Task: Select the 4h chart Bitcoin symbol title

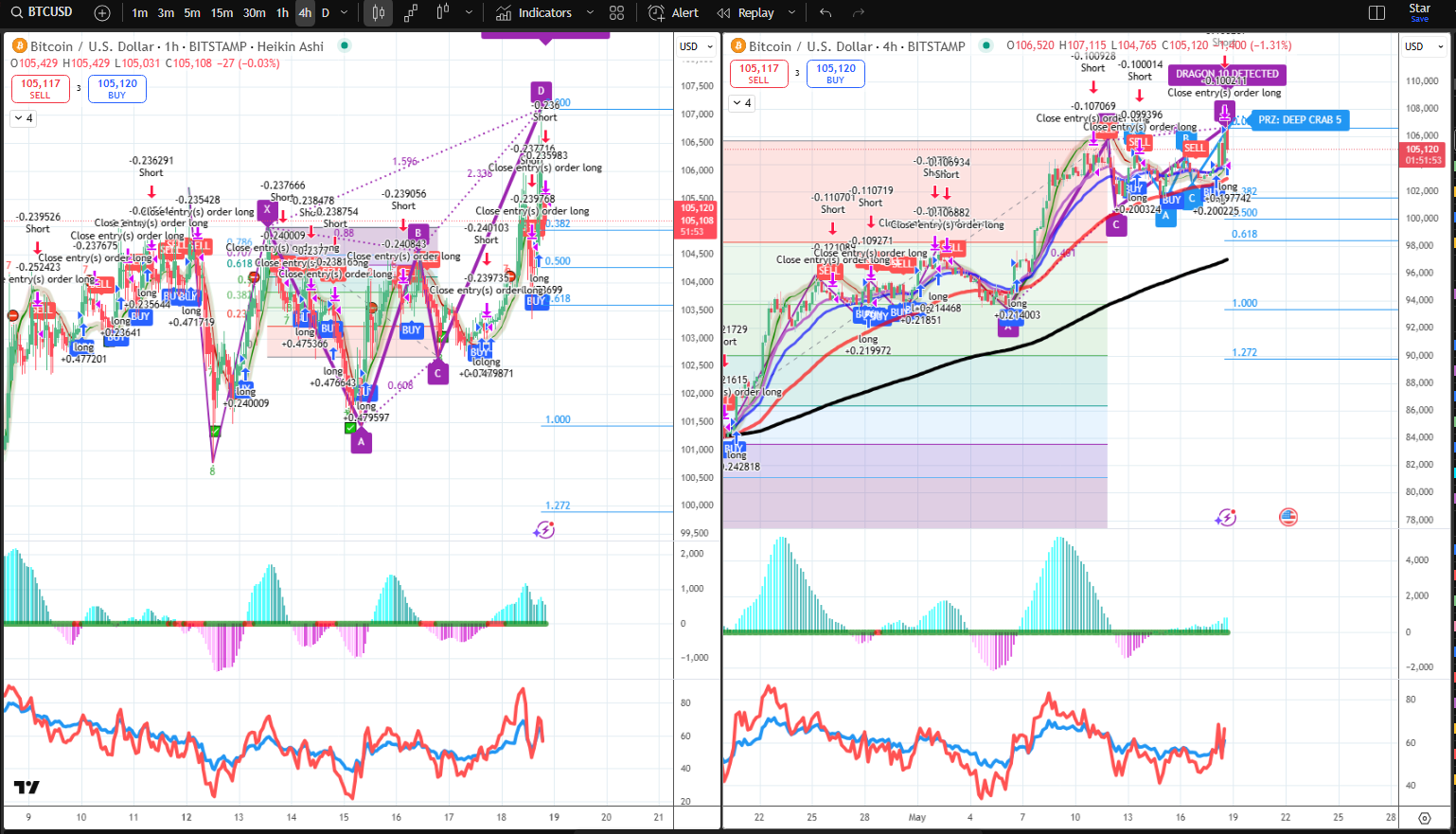Action: [857, 46]
